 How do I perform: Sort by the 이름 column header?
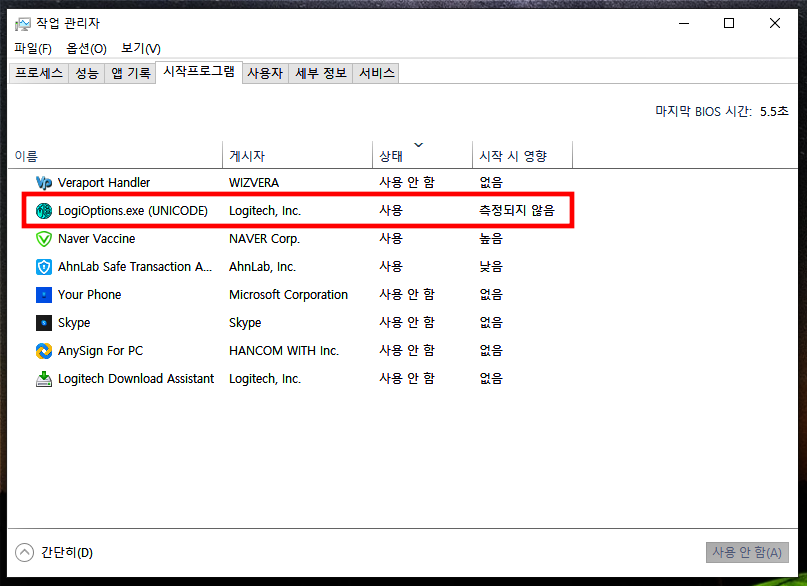(x=116, y=156)
